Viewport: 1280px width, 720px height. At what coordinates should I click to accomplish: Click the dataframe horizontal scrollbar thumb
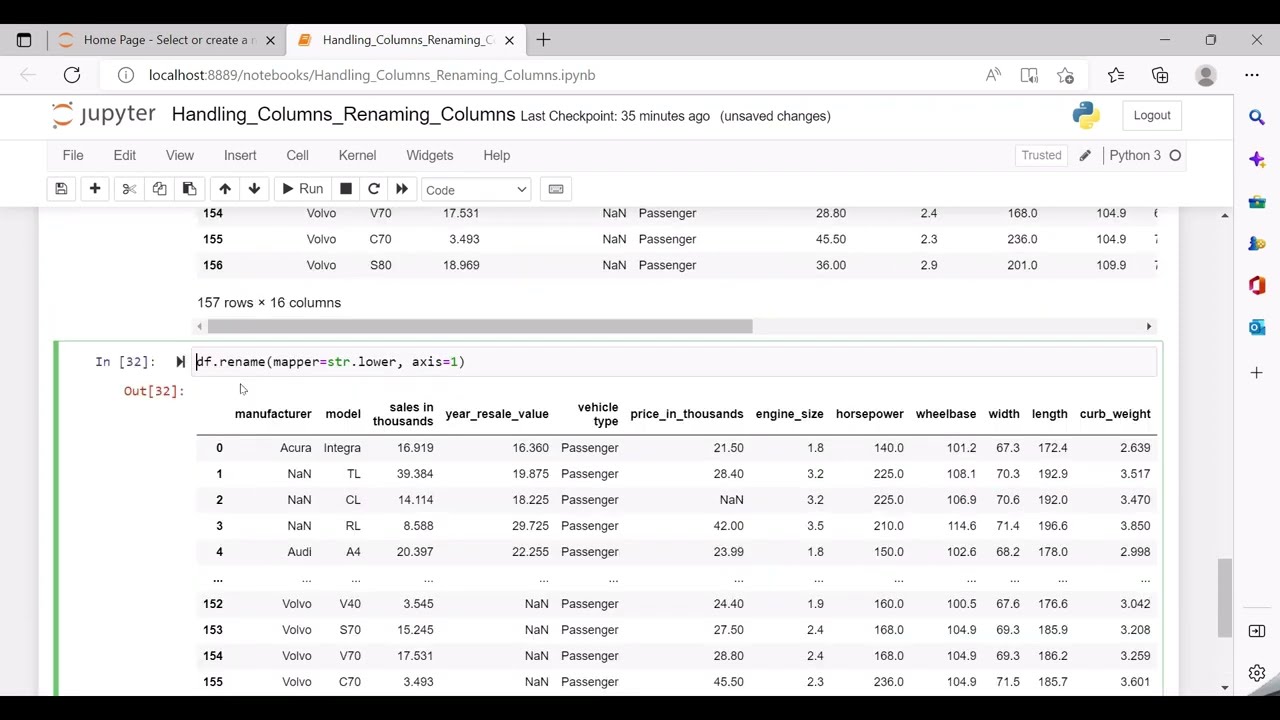(x=480, y=326)
